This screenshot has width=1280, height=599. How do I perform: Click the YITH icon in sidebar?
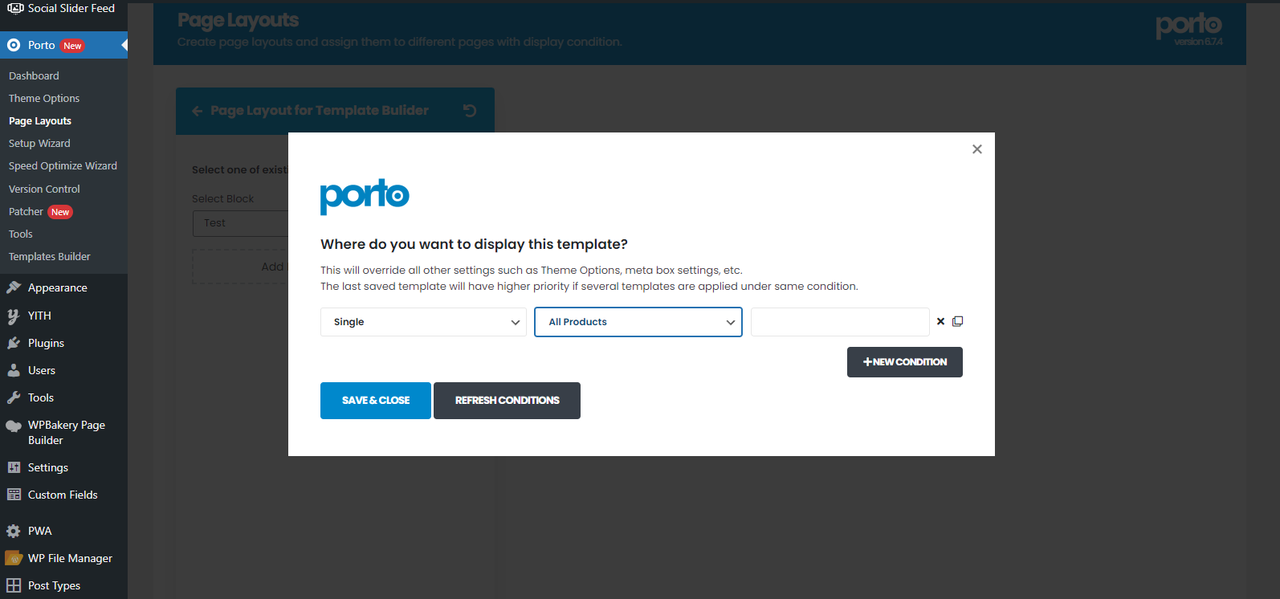tap(13, 316)
